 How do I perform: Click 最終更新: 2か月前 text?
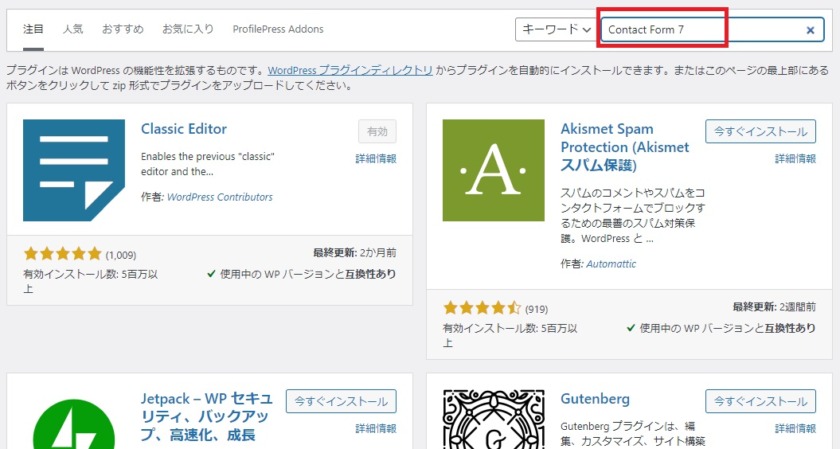click(x=355, y=253)
